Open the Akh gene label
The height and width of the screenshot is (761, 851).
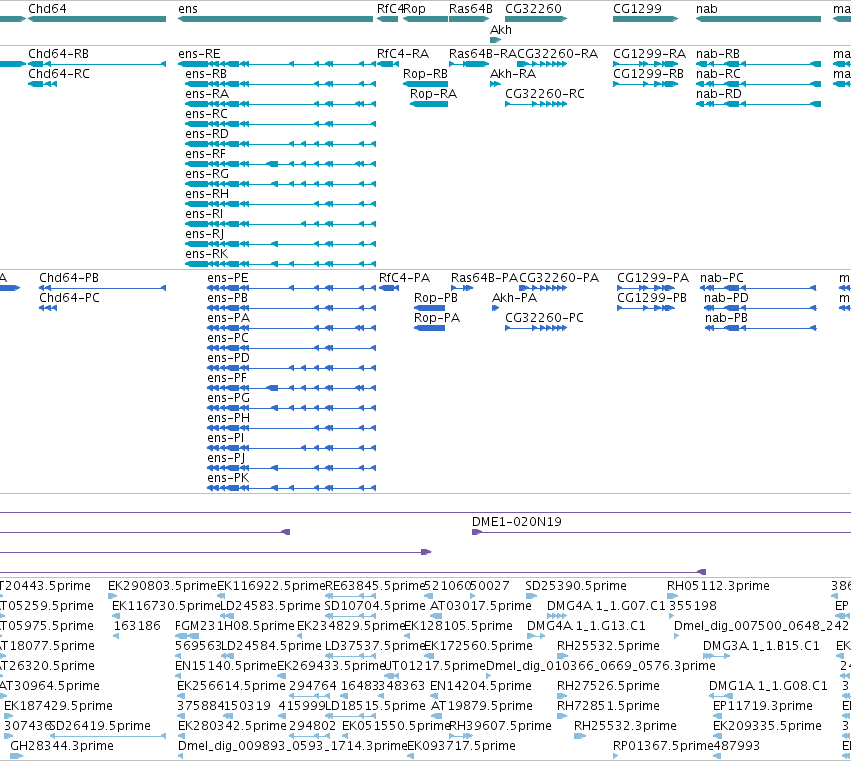500,30
